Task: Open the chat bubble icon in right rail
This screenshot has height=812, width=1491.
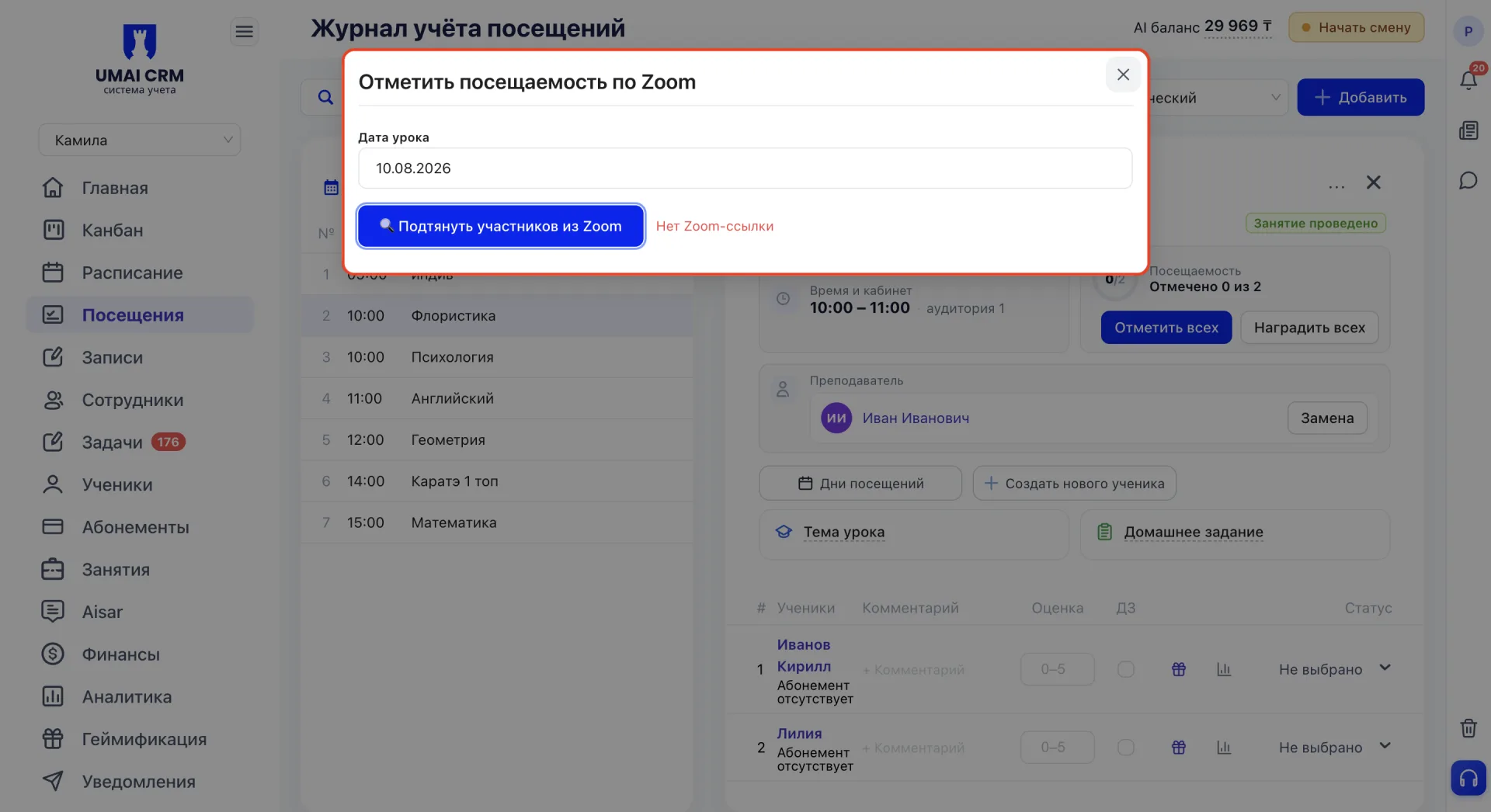Action: (x=1468, y=181)
